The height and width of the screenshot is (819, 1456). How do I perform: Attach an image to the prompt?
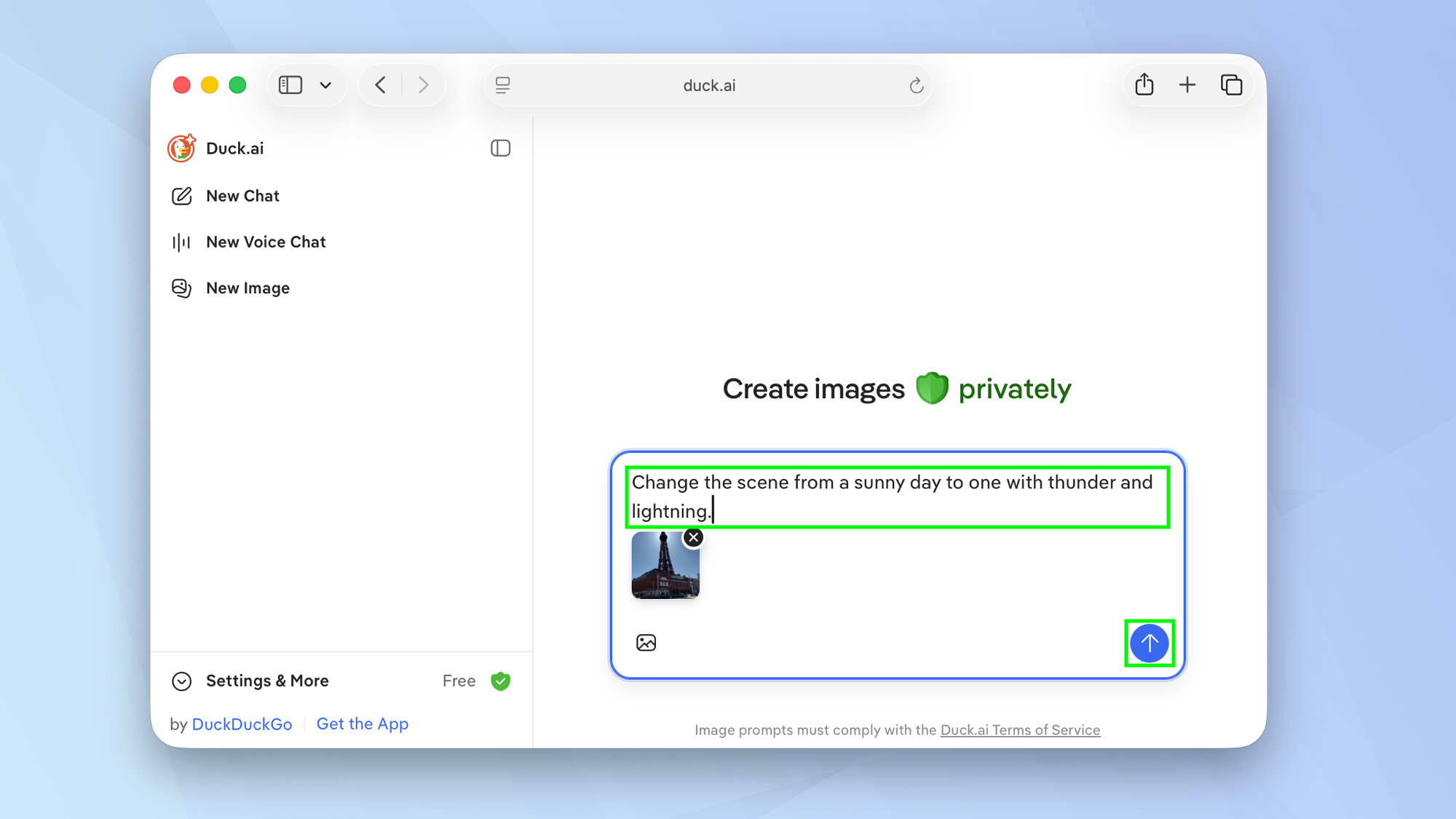point(646,642)
